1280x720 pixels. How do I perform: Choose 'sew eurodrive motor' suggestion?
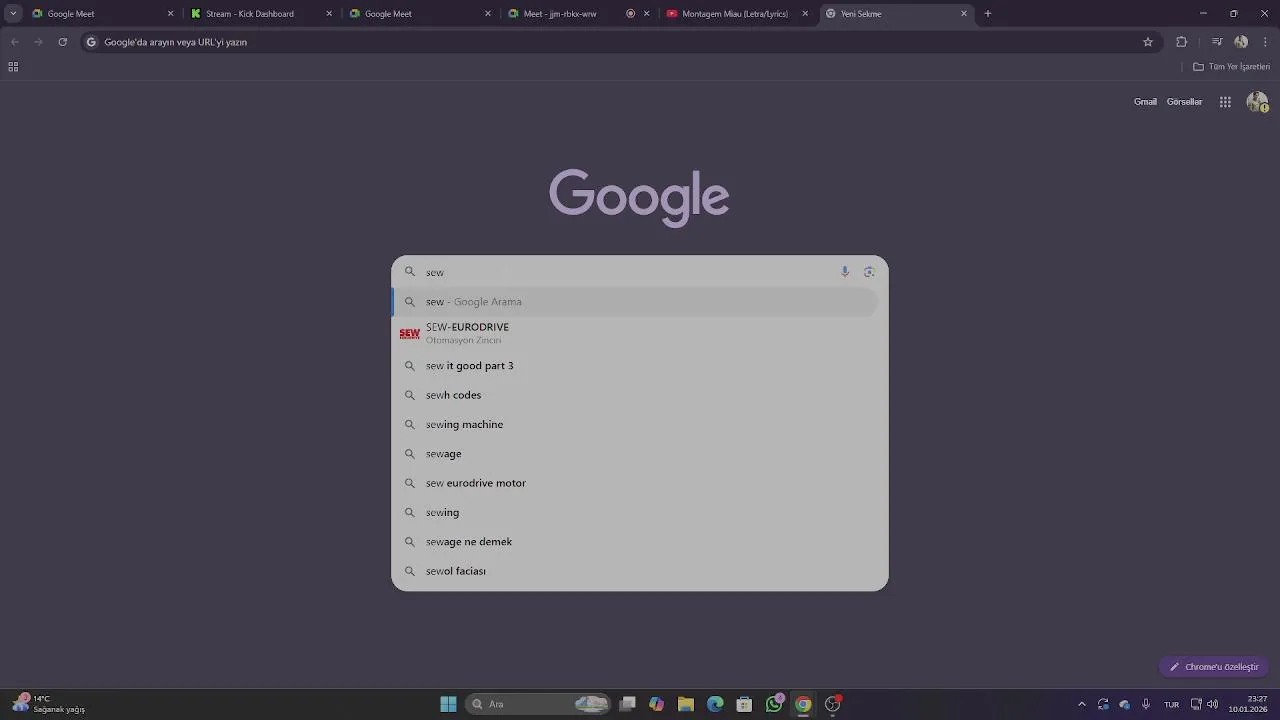pos(636,483)
